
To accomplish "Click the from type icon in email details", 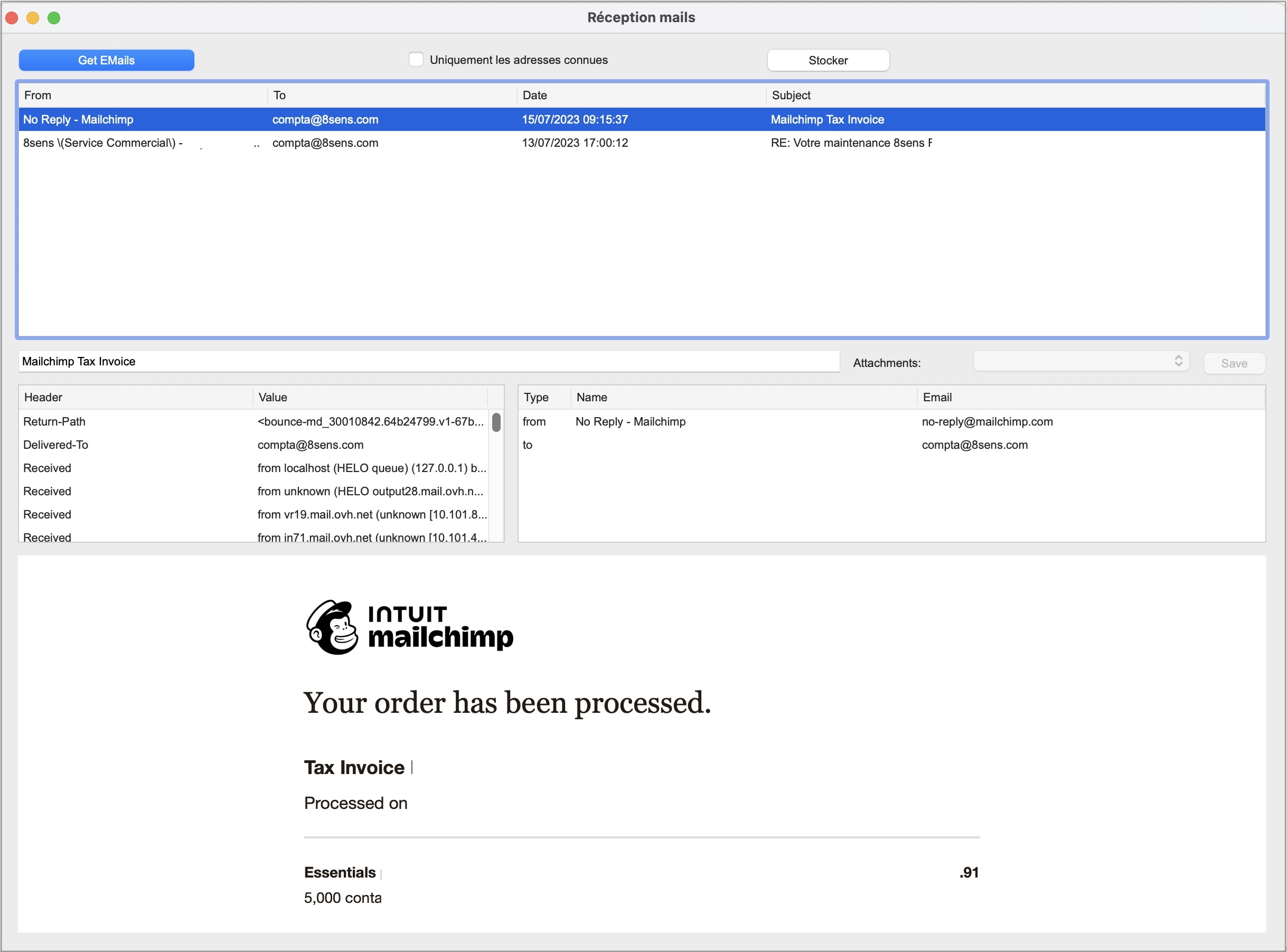I will point(535,421).
